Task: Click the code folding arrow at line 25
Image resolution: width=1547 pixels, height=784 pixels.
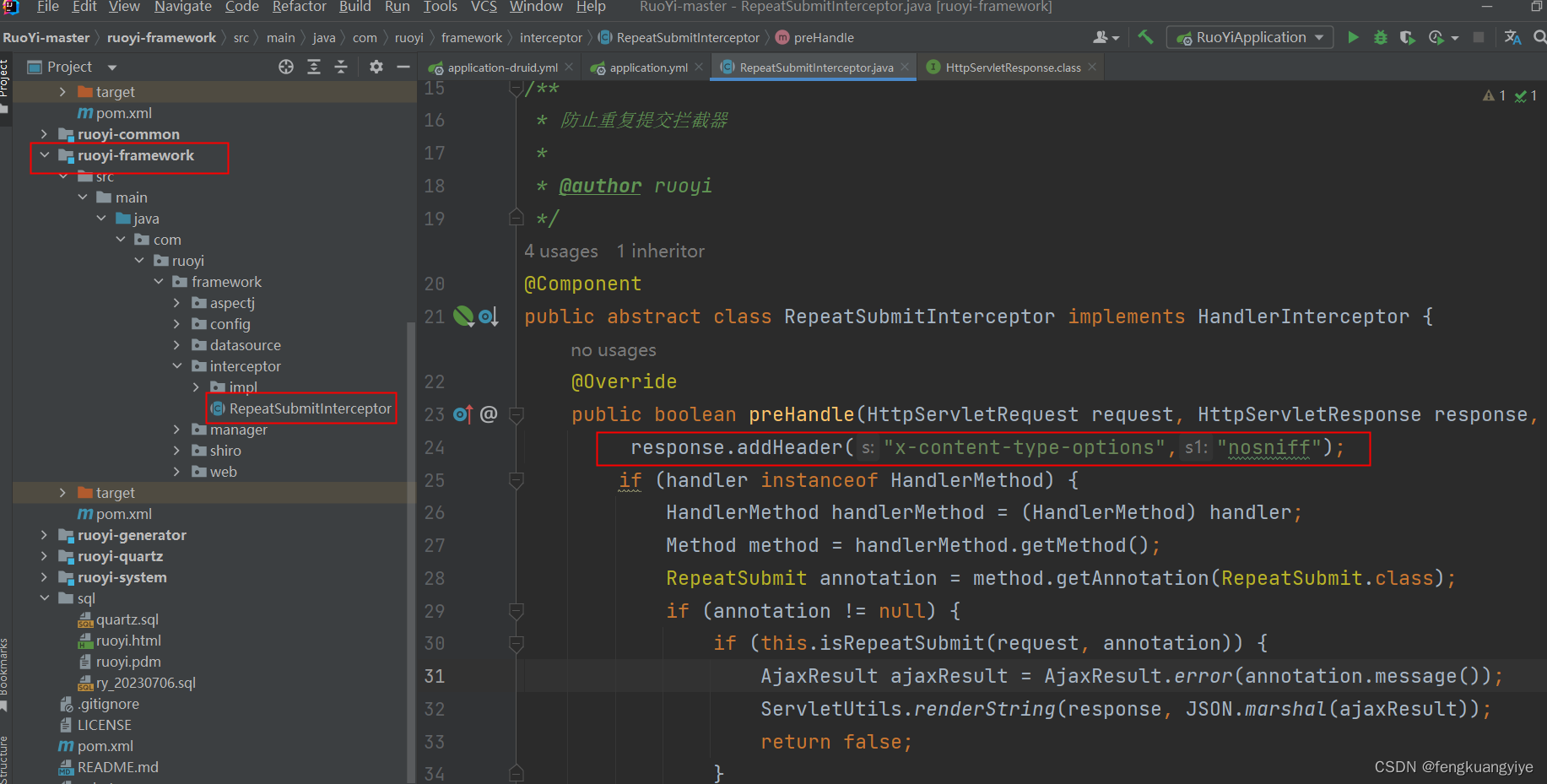Action: 516,479
